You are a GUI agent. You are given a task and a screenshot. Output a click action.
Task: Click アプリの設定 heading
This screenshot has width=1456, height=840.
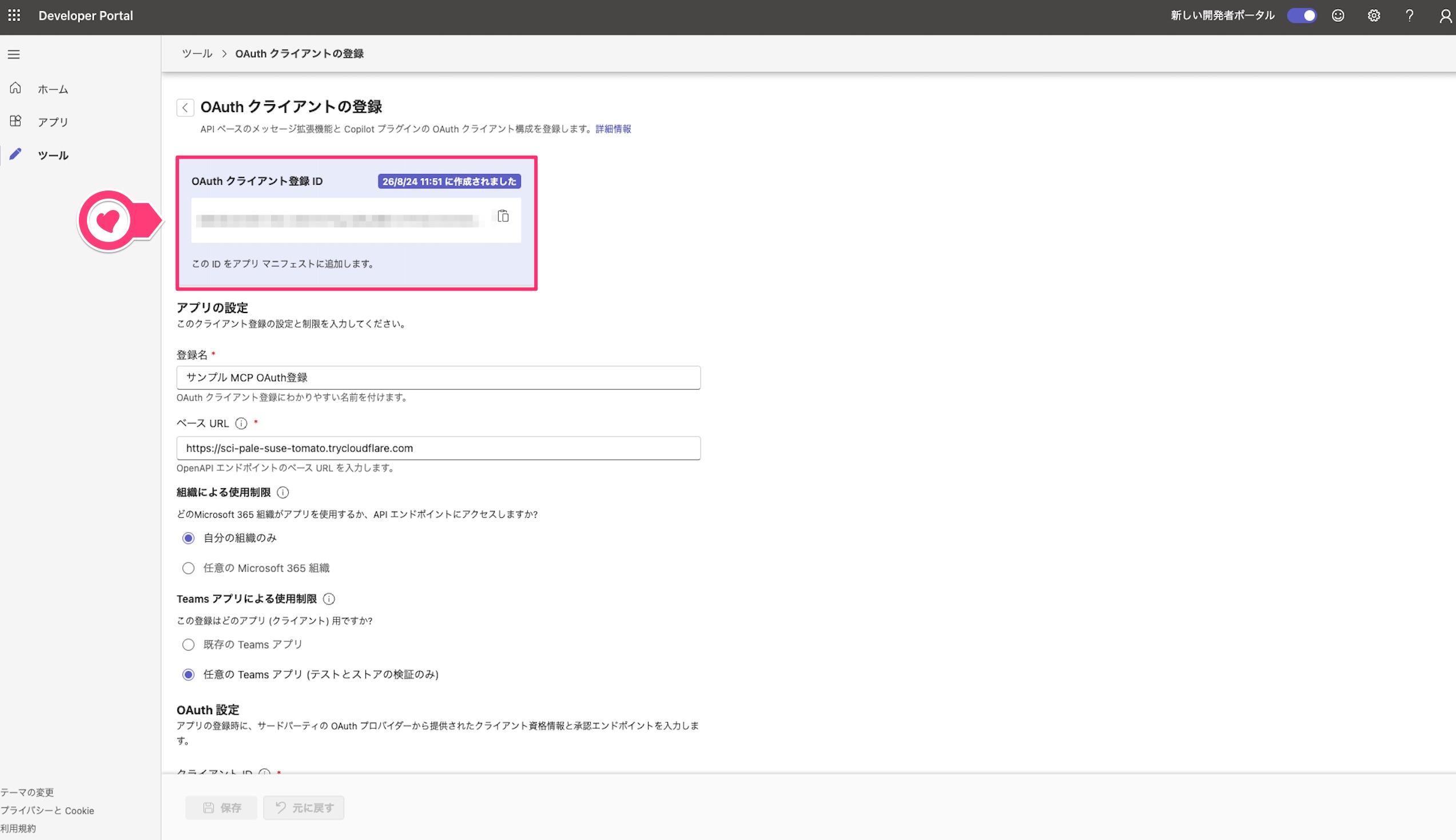(x=212, y=307)
